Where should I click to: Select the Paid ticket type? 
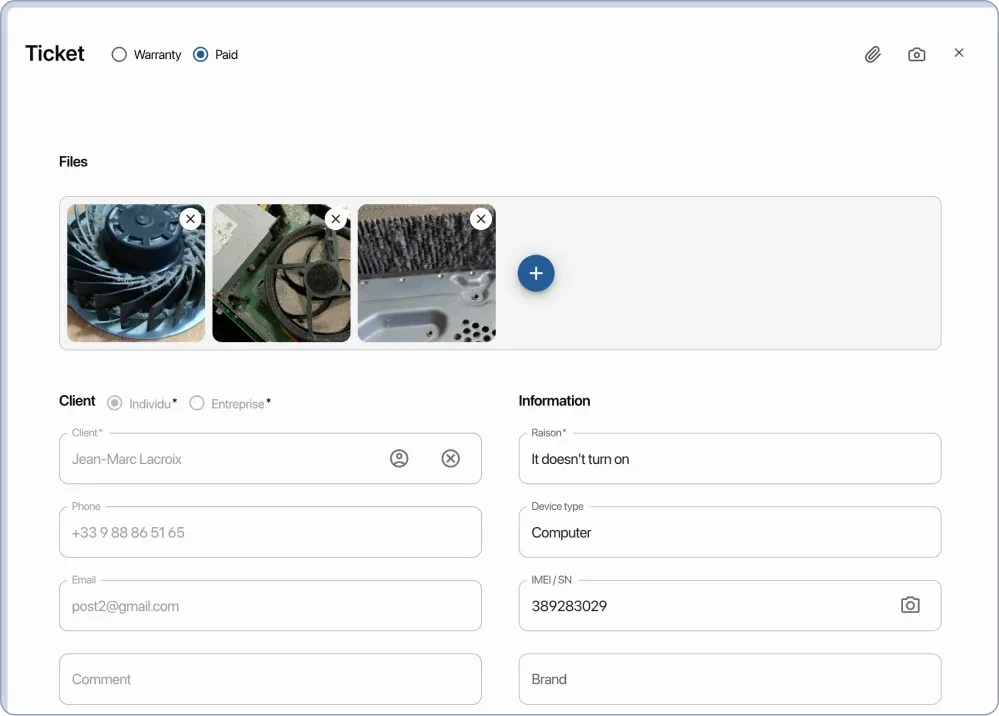coord(200,55)
